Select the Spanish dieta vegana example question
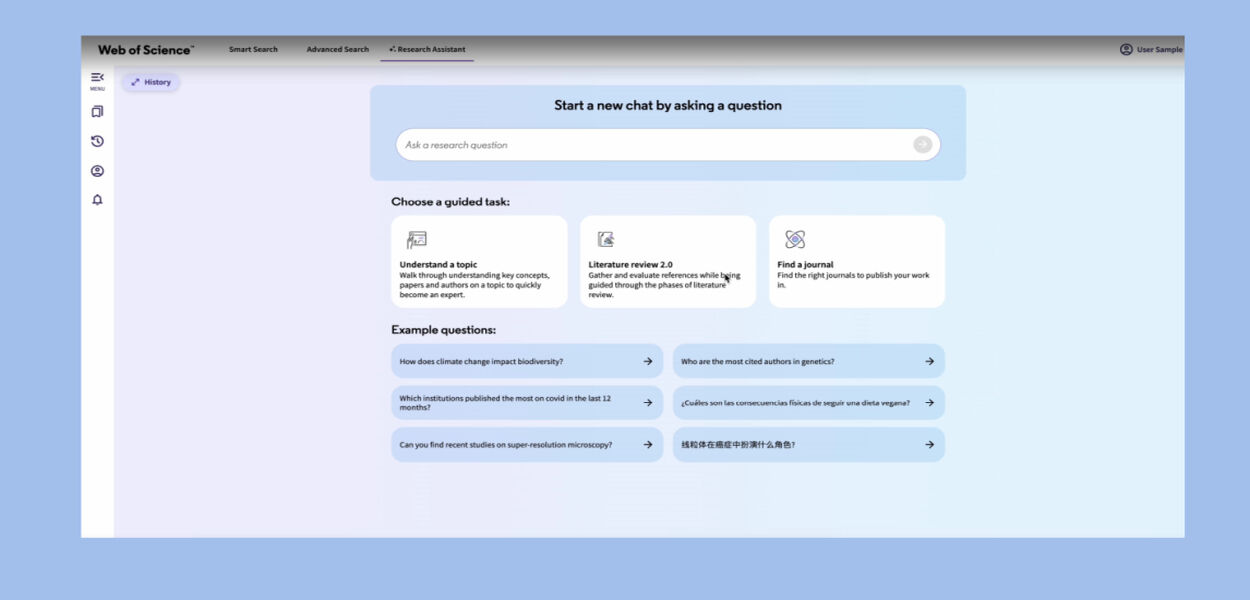 809,403
